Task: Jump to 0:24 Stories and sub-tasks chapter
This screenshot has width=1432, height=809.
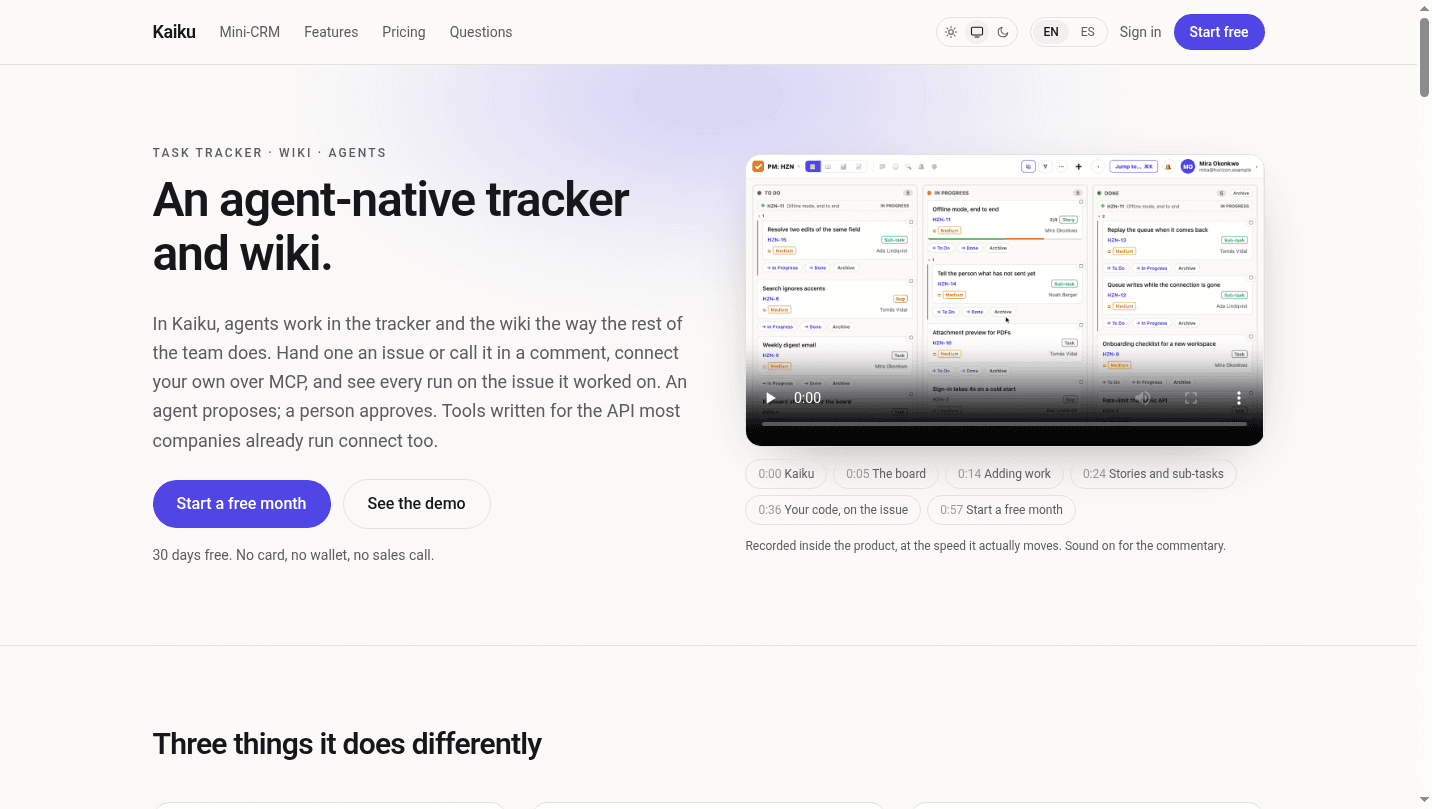Action: click(x=1153, y=474)
